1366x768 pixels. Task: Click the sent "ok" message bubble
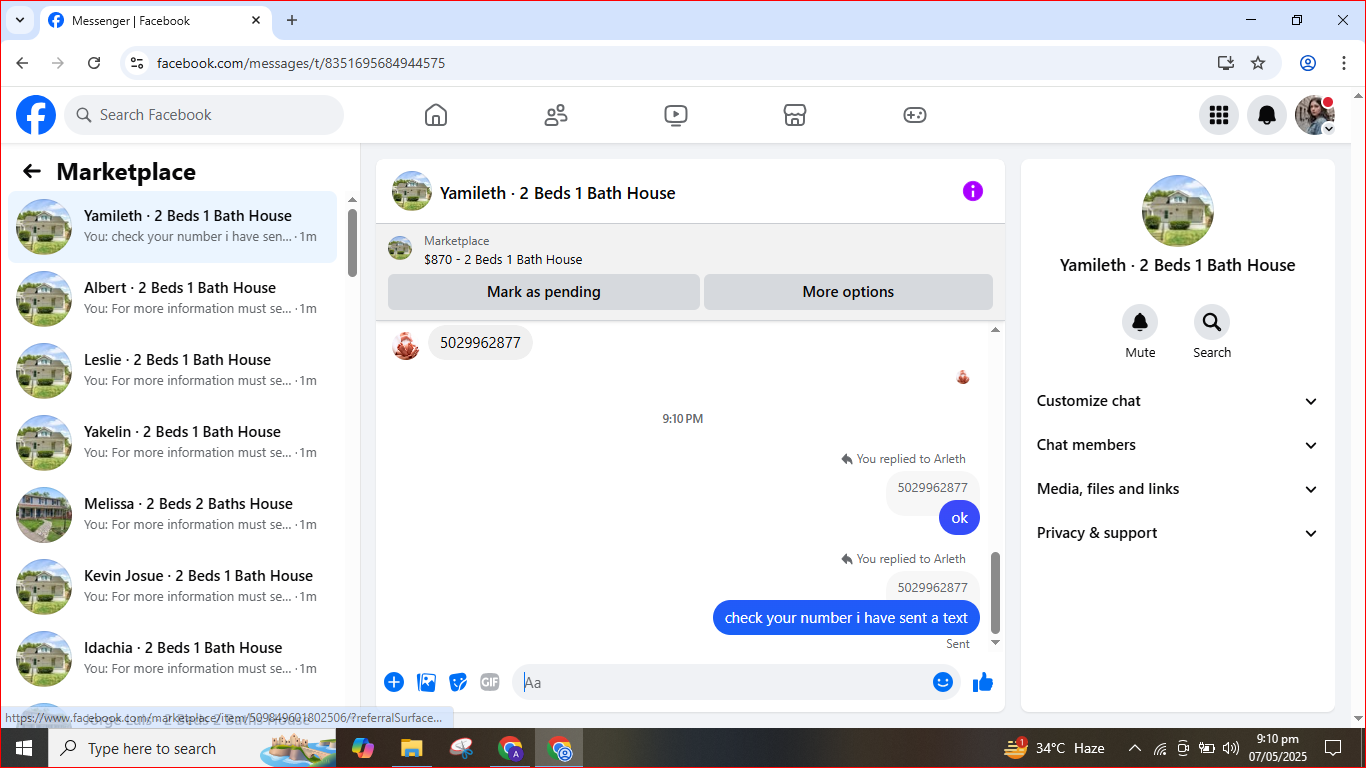pos(960,518)
